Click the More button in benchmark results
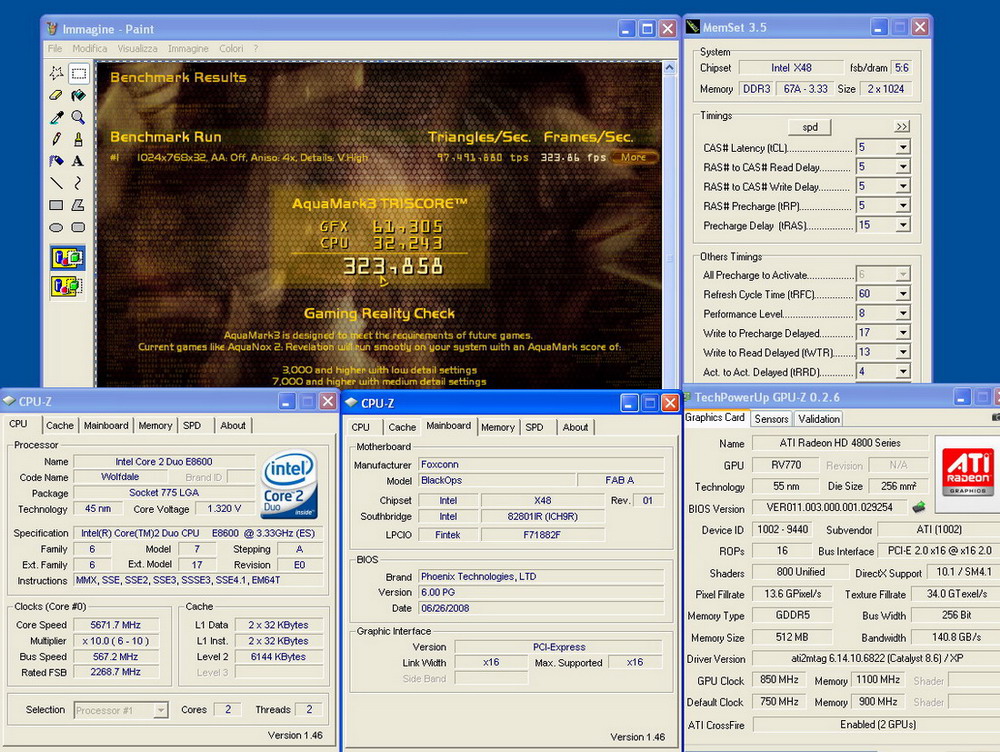 pyautogui.click(x=633, y=157)
